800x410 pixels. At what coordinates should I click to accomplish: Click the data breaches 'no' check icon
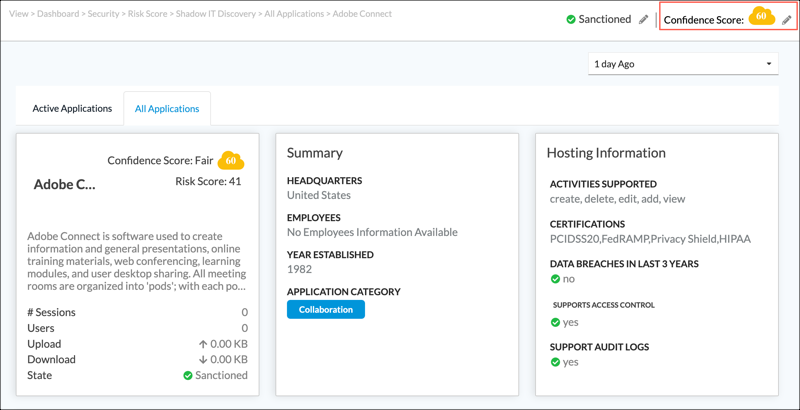[555, 279]
